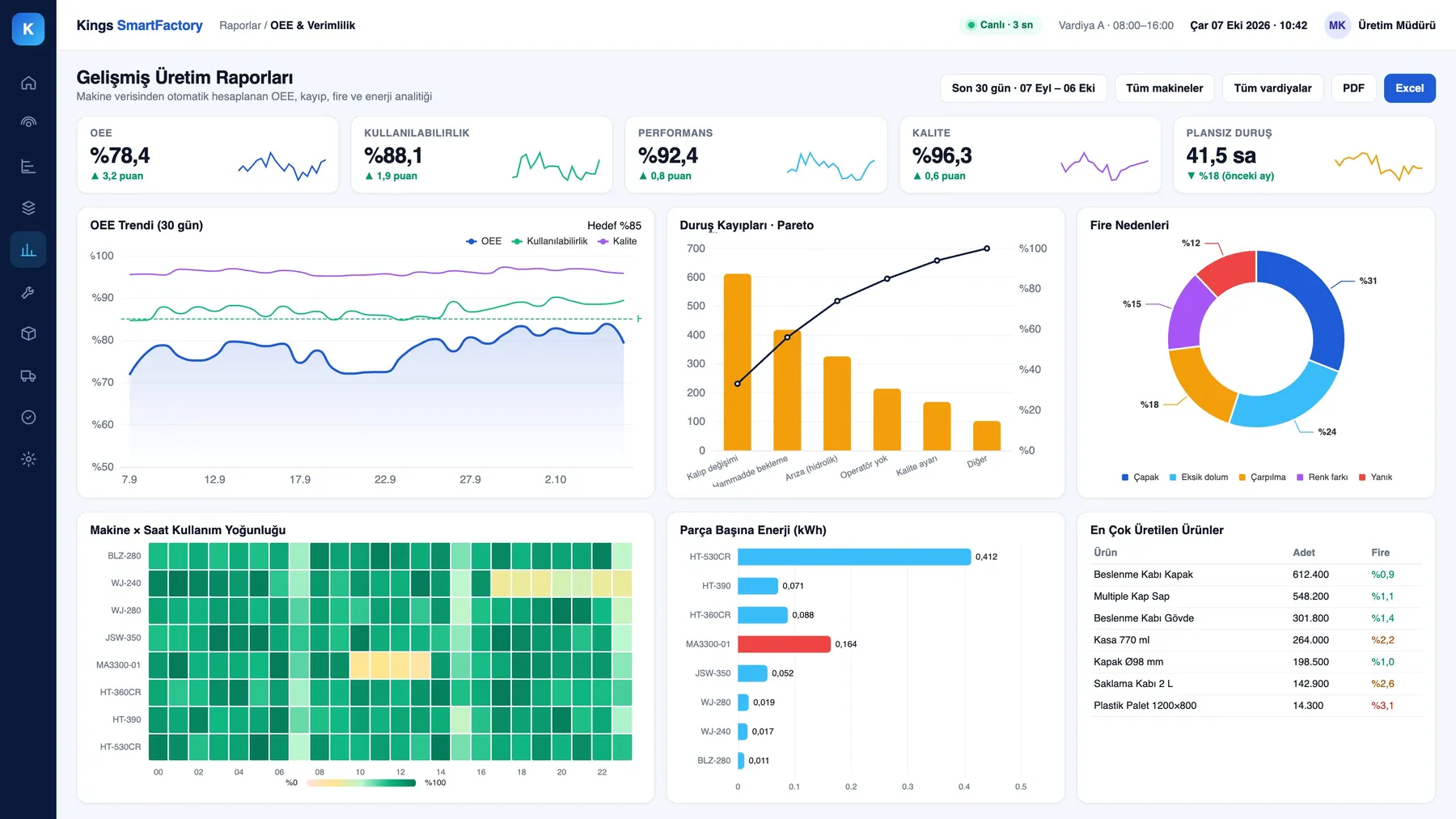Screen dimensions: 1456x819
Task: Open the settings gear icon in sidebar
Action: point(28,459)
